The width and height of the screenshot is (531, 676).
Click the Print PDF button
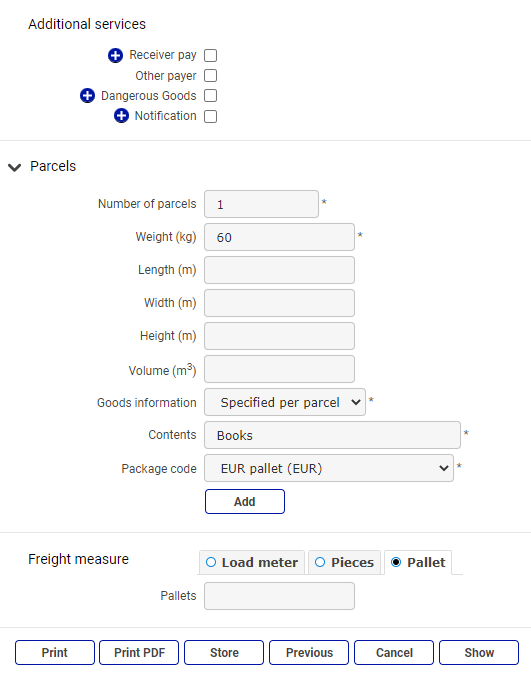pyautogui.click(x=139, y=653)
